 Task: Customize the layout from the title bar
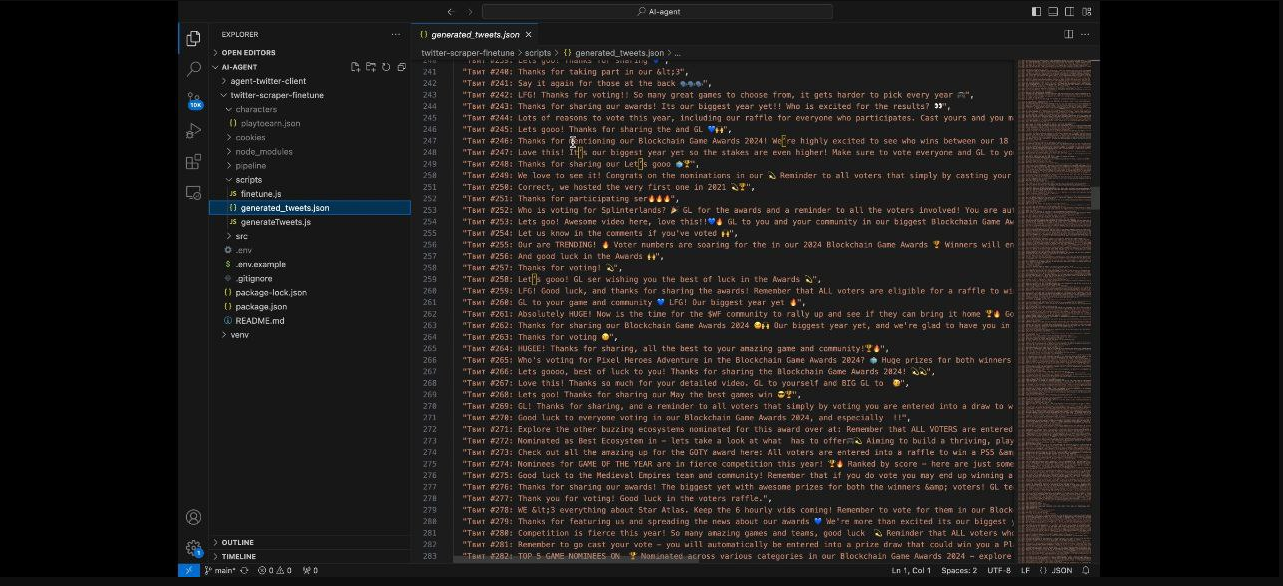(1086, 11)
